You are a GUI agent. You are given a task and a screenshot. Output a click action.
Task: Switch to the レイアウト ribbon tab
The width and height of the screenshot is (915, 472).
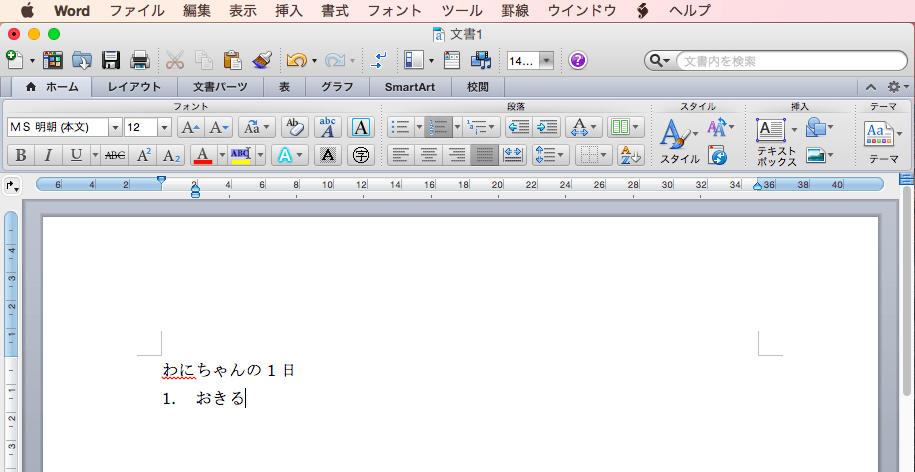(134, 87)
